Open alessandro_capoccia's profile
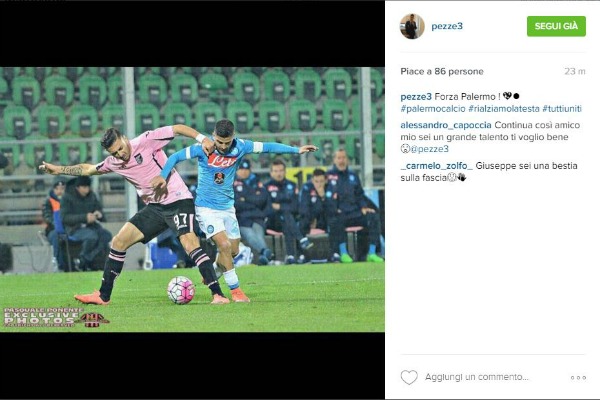The height and width of the screenshot is (400, 600). tap(446, 125)
